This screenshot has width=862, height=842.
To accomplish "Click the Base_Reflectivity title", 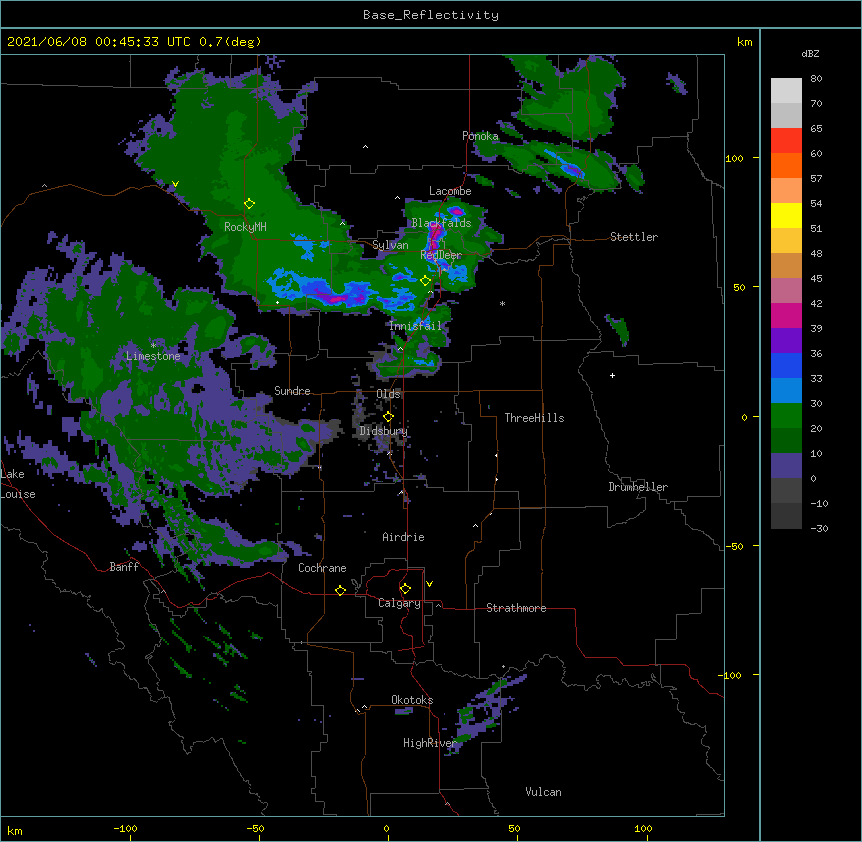I will click(x=431, y=15).
